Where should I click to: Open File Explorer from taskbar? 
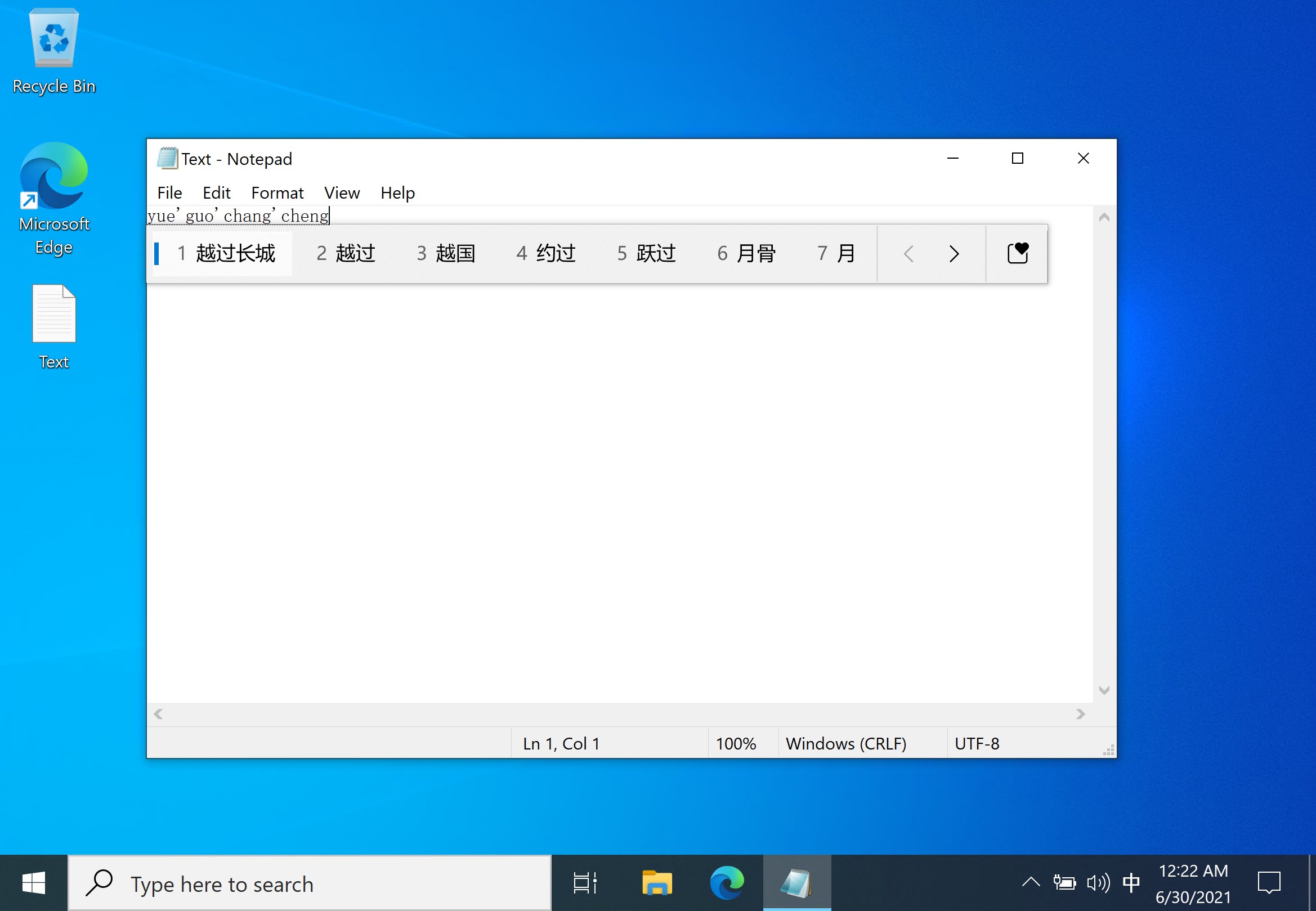tap(656, 883)
